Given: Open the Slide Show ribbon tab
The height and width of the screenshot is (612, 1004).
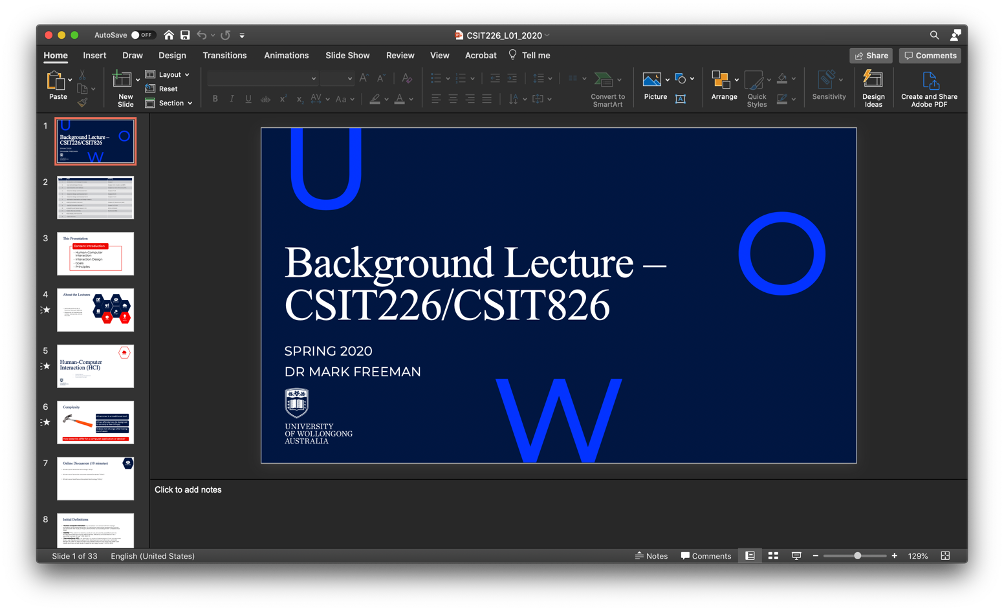Looking at the screenshot, I should point(347,55).
